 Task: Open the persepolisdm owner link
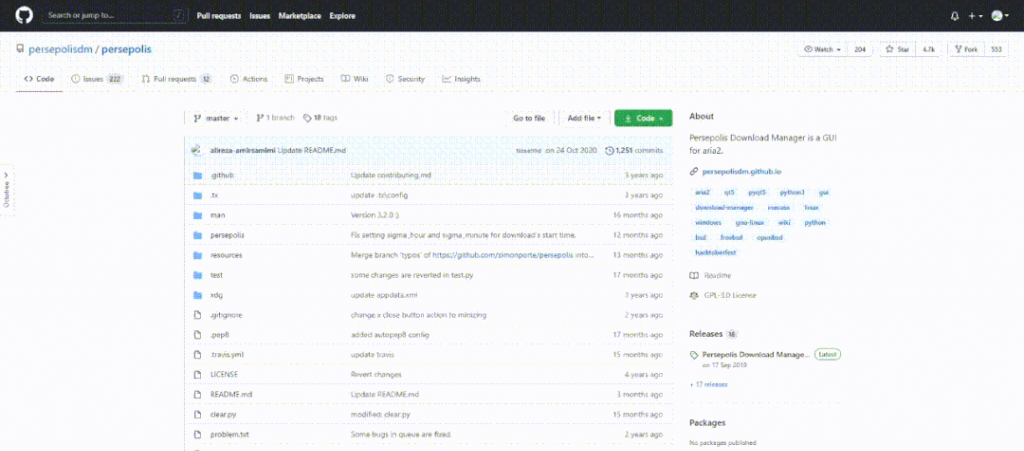pos(63,49)
